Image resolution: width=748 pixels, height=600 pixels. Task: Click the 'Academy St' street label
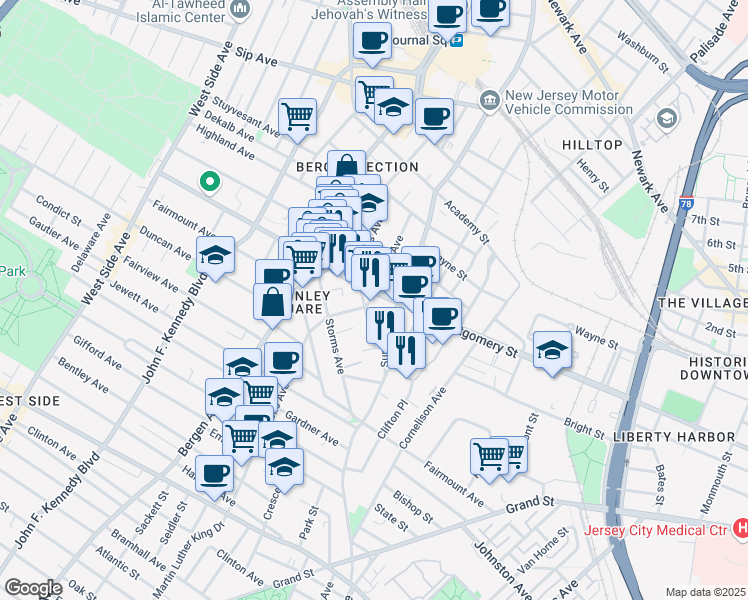pyautogui.click(x=467, y=222)
